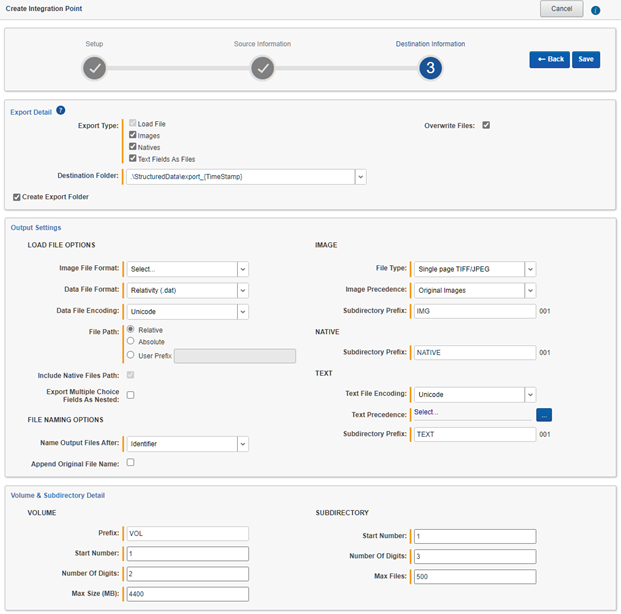Open Image File Type dropdown
This screenshot has width=621, height=614.
(530, 269)
